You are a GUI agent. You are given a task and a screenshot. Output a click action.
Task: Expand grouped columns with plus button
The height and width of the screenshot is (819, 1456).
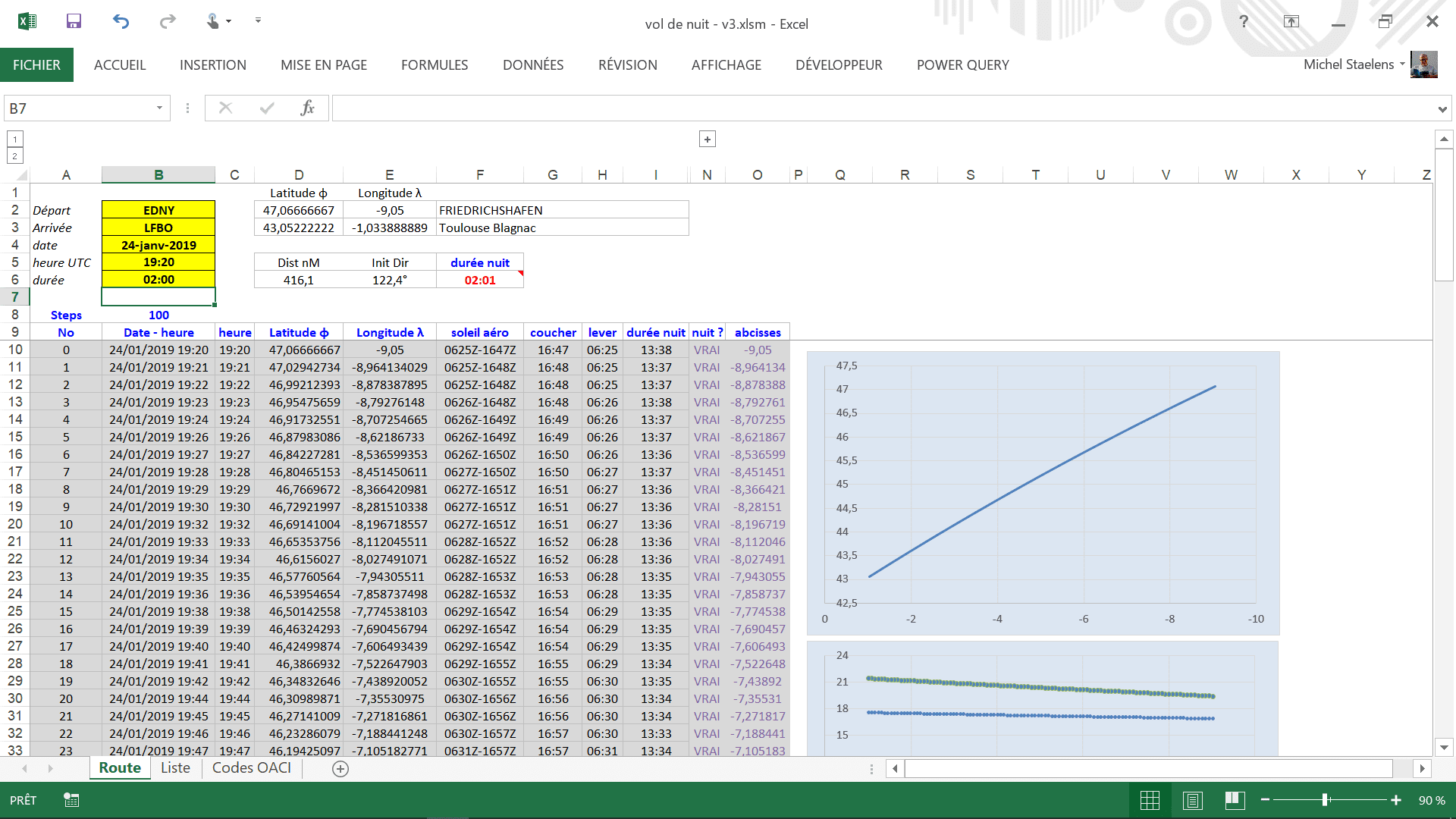(x=707, y=140)
